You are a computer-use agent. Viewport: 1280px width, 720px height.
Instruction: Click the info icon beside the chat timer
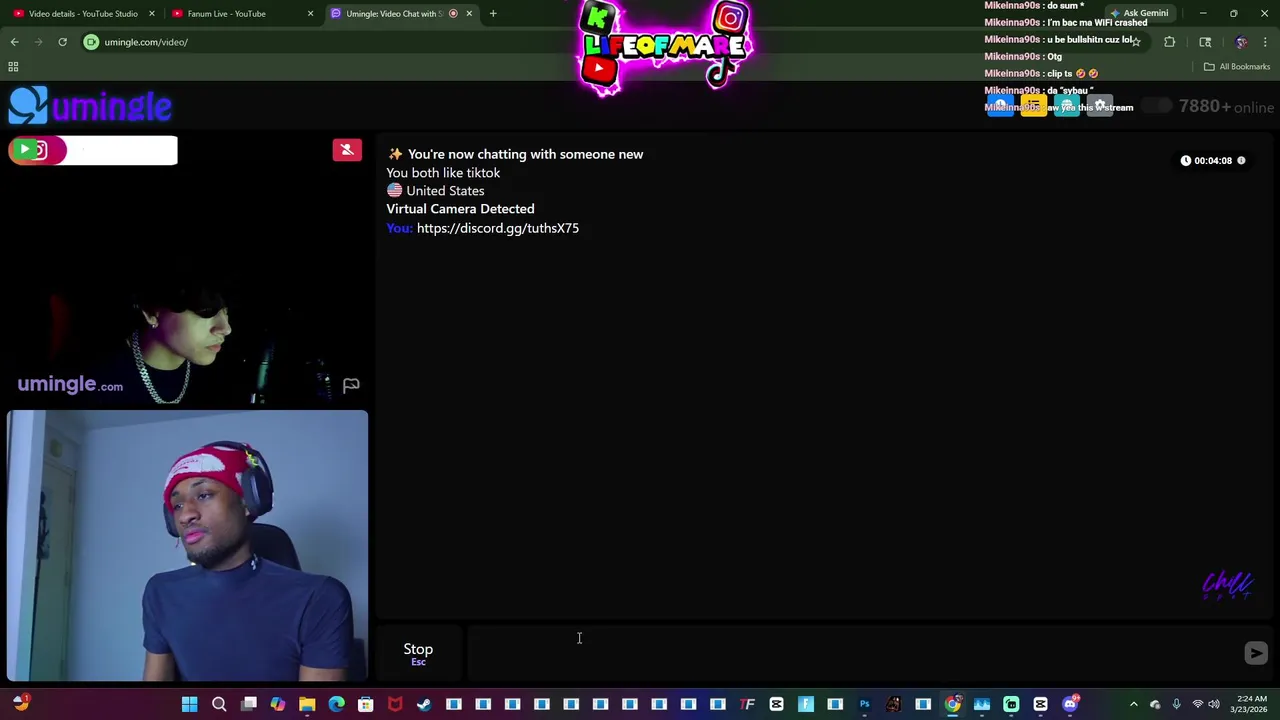pos(1241,160)
